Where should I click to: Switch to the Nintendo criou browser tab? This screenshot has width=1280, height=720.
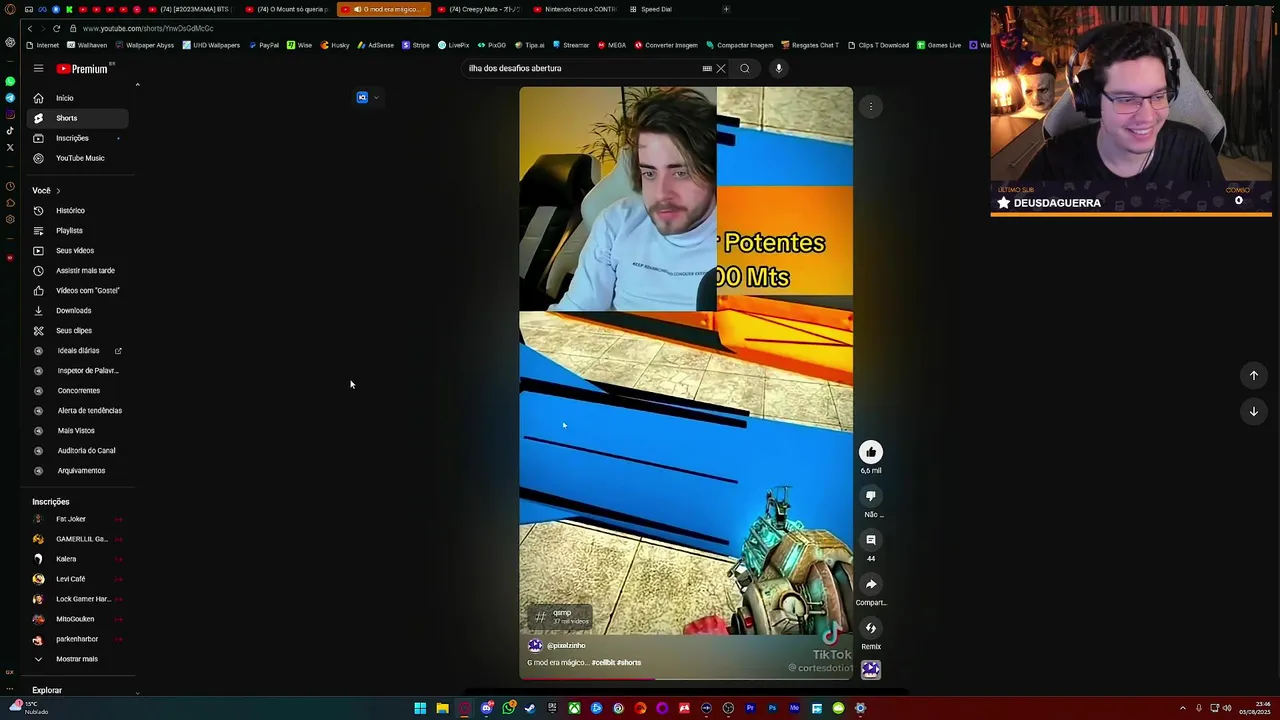coord(575,9)
